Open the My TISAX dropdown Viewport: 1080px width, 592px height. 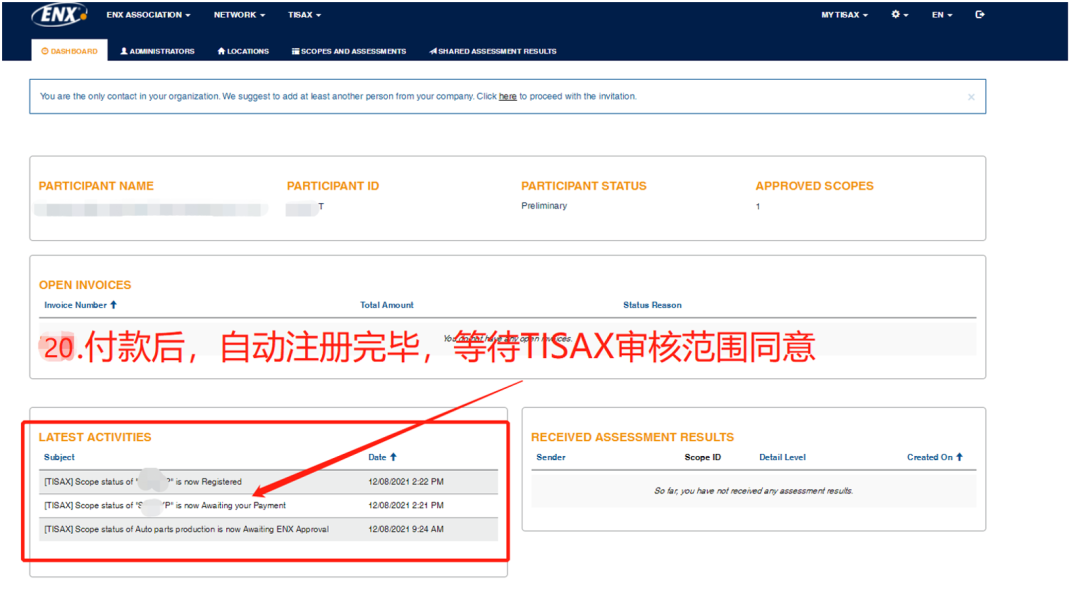tap(844, 14)
